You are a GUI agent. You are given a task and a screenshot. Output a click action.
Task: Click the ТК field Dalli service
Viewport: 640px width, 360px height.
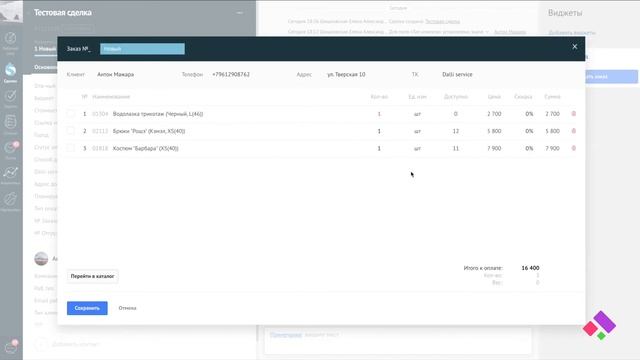457,75
